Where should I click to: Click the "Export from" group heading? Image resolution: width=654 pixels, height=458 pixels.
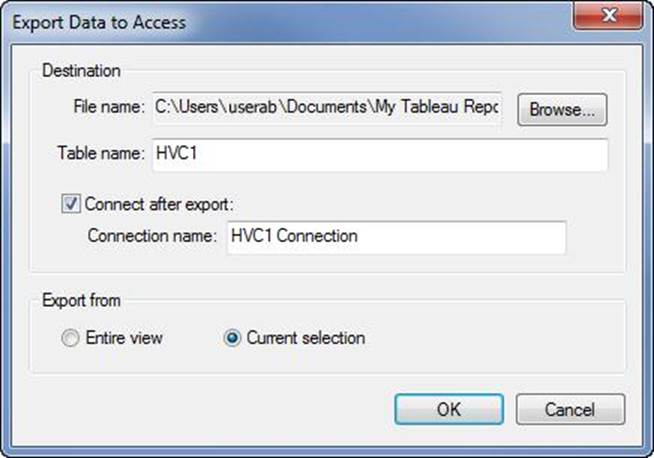81,300
